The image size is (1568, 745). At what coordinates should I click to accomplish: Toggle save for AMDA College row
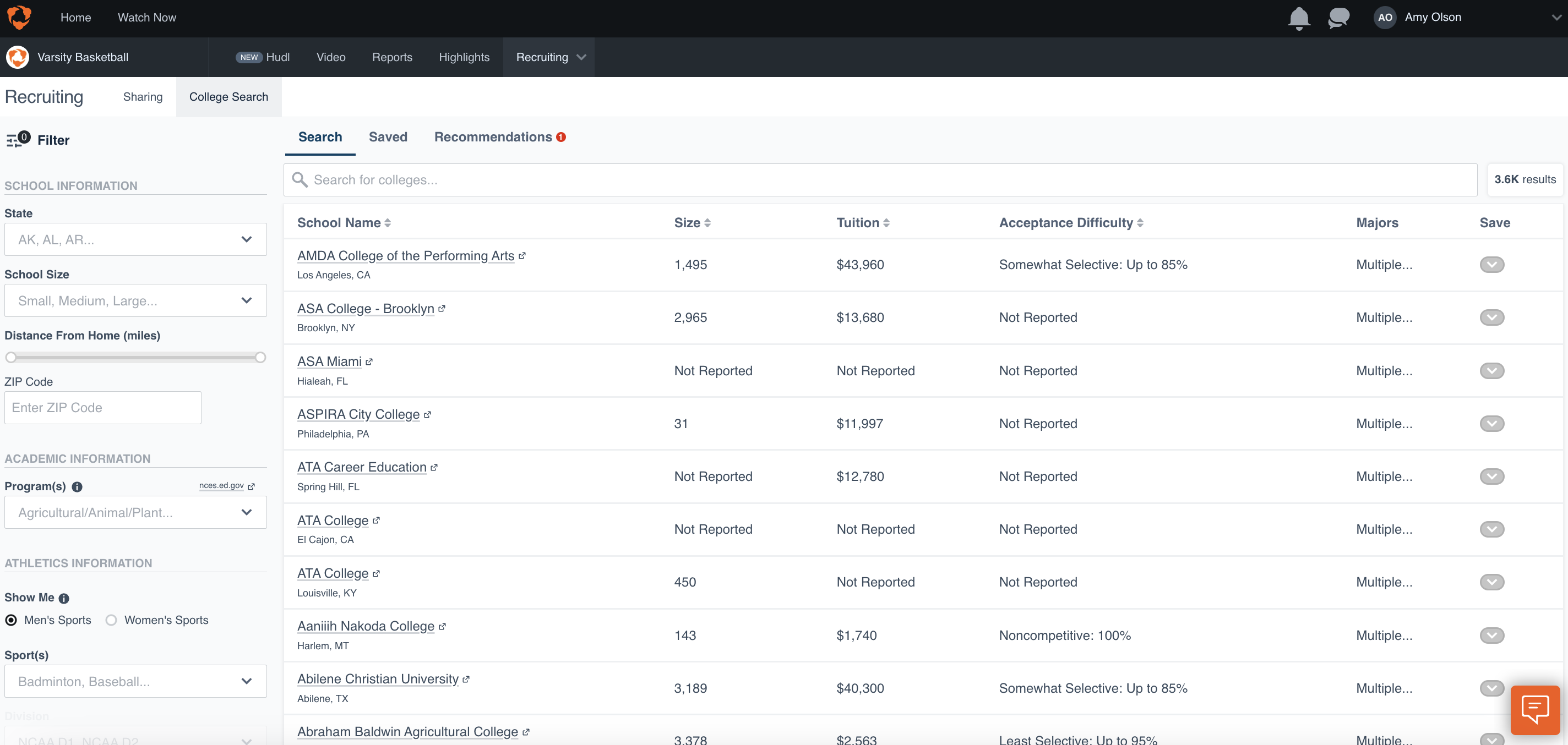1491,265
